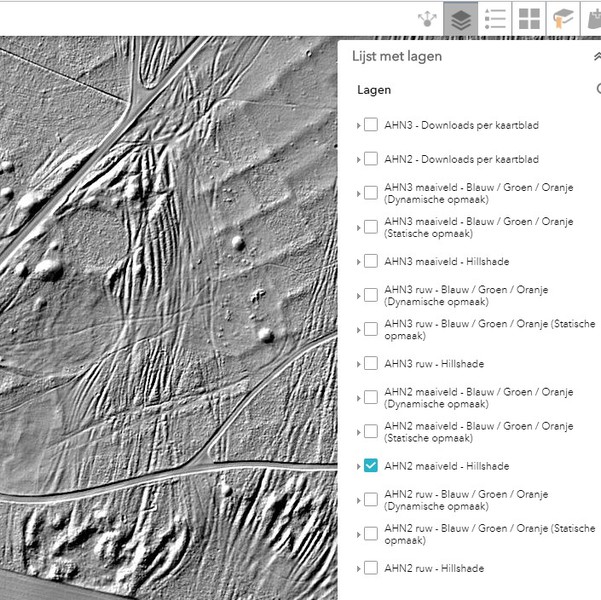Screen dimensions: 601x600
Task: Turn on AHN2 ruw - Hillshade layer
Action: (371, 568)
